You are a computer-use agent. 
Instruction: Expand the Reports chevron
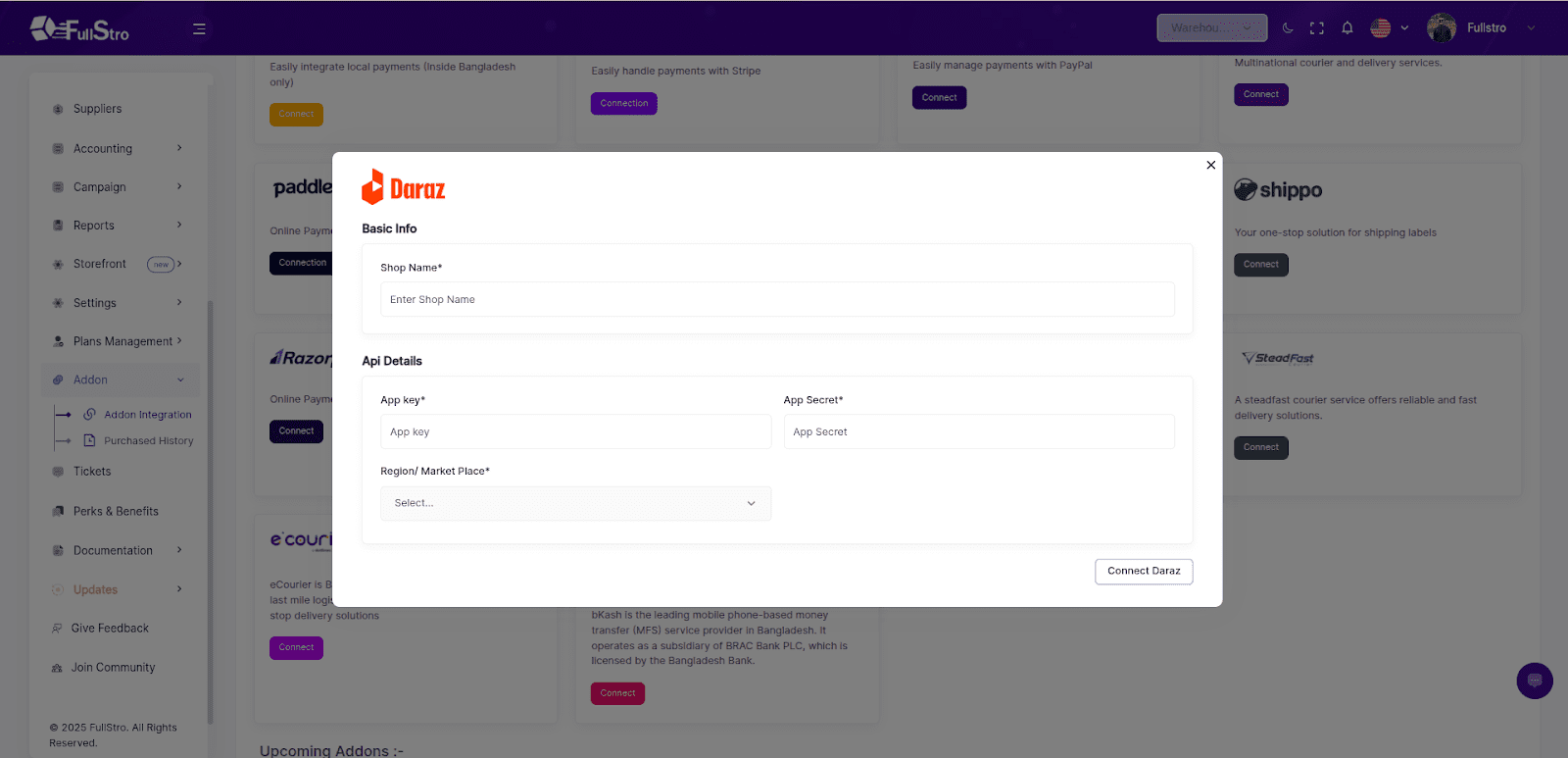[x=179, y=225]
